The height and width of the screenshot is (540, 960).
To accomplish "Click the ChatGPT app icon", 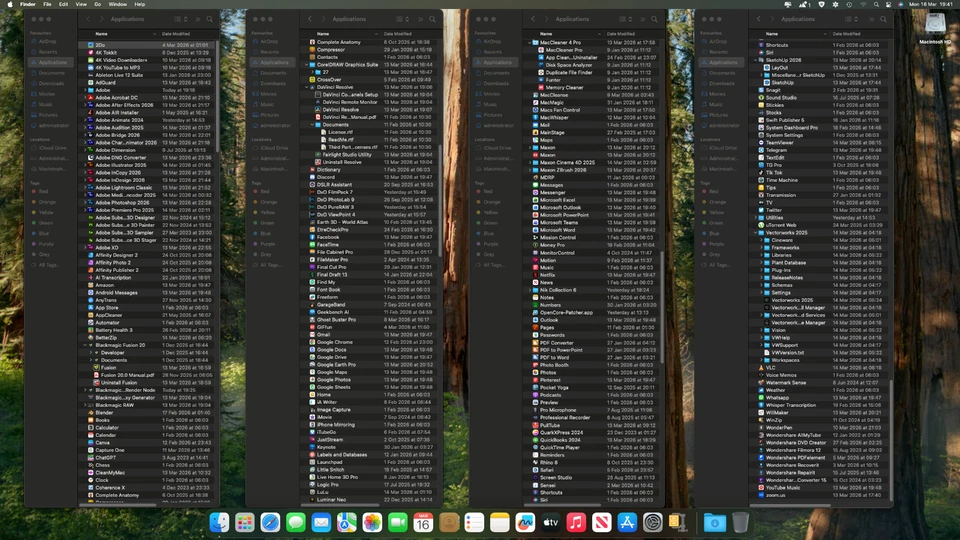I will click(91, 457).
